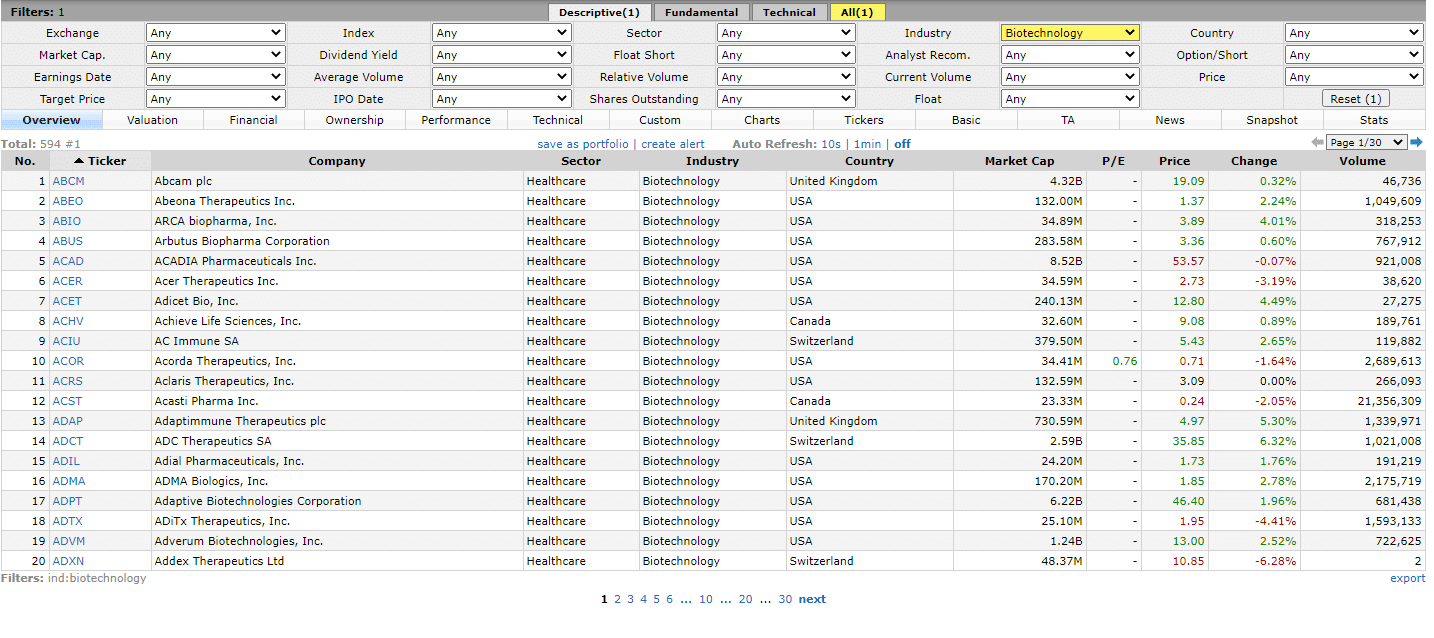Open the Technical view tab beside Performance
Image resolution: width=1434 pixels, height=638 pixels.
pos(558,120)
